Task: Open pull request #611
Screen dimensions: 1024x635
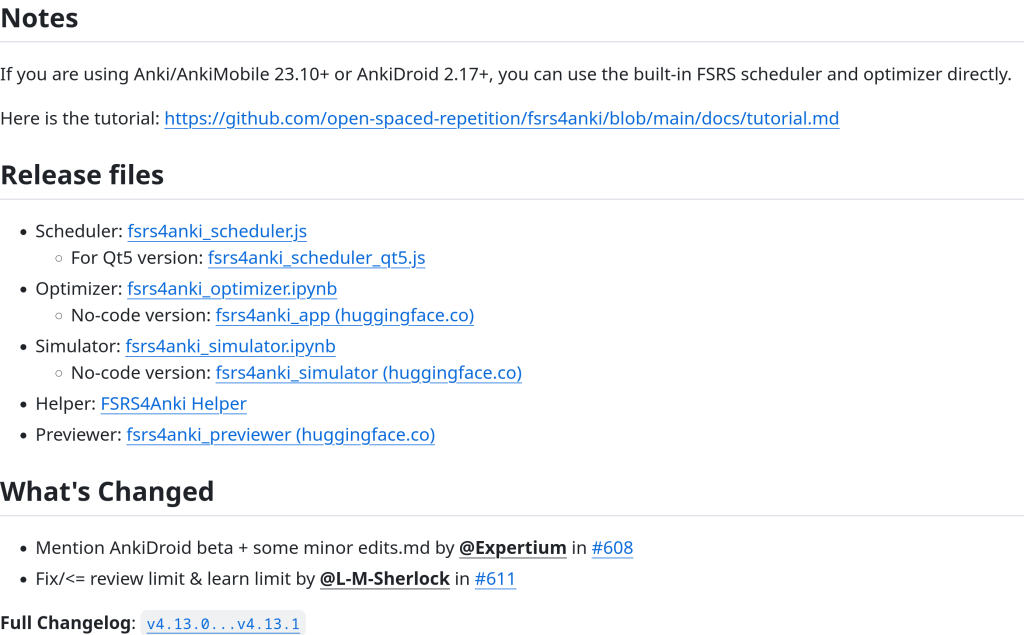Action: (x=495, y=579)
